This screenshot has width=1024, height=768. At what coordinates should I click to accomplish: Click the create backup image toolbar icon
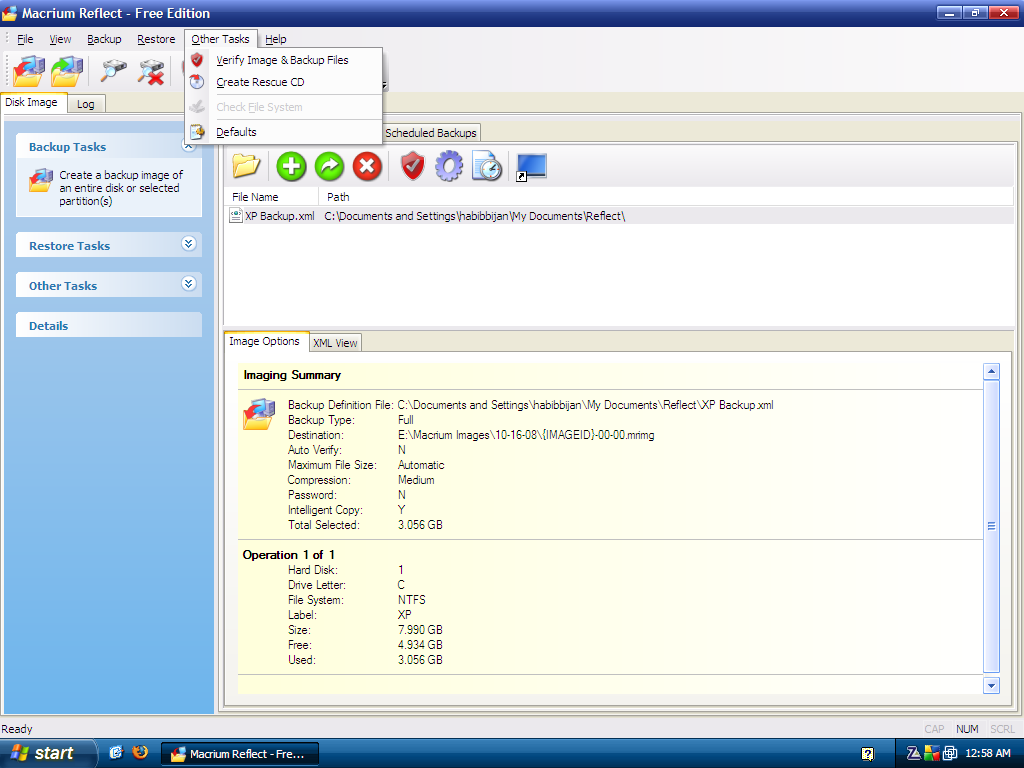pos(29,71)
